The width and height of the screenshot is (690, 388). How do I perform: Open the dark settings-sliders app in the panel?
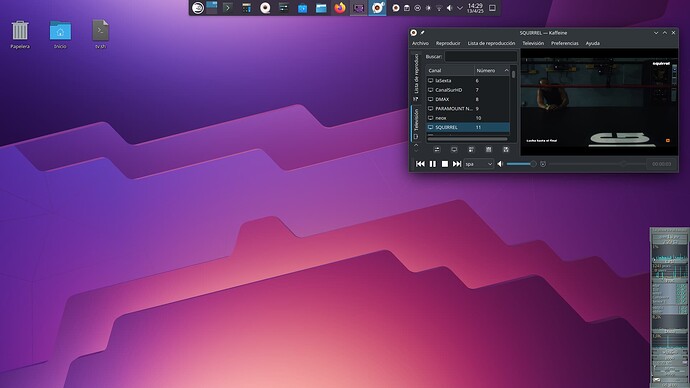point(284,8)
